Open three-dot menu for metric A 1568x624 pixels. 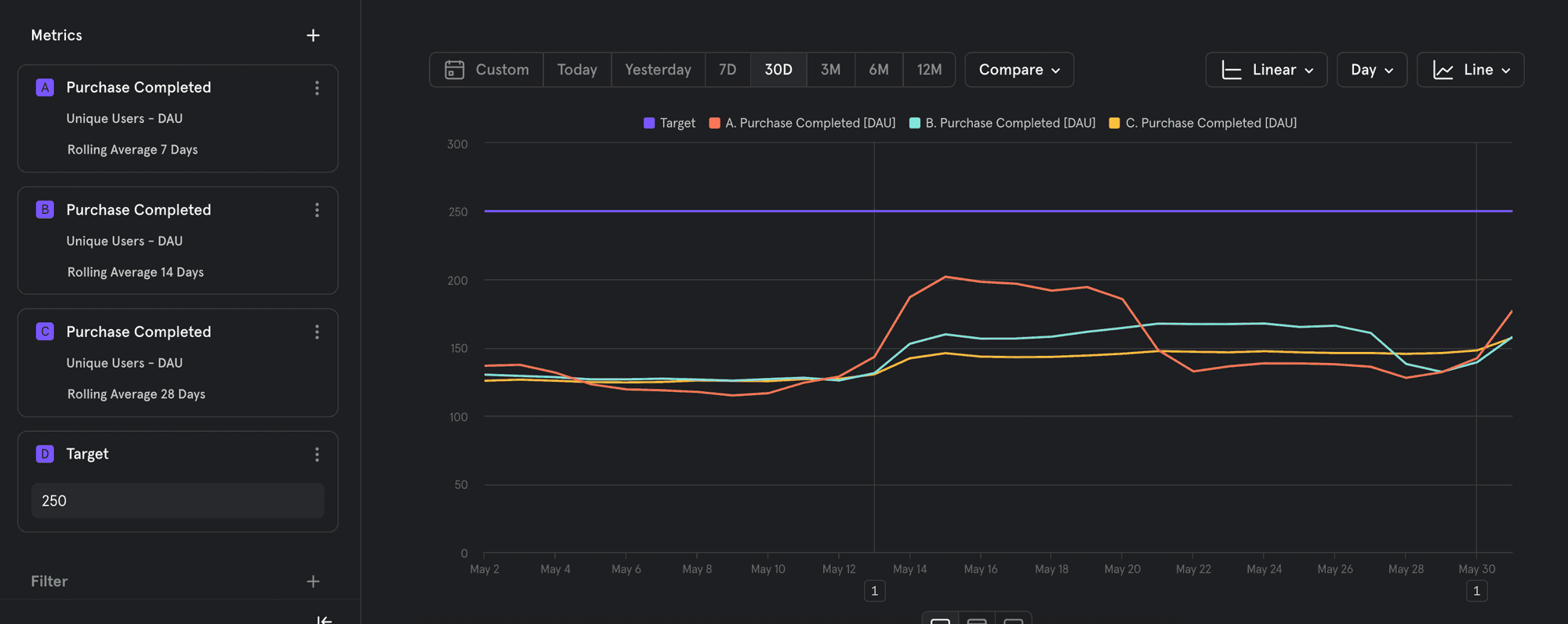317,88
